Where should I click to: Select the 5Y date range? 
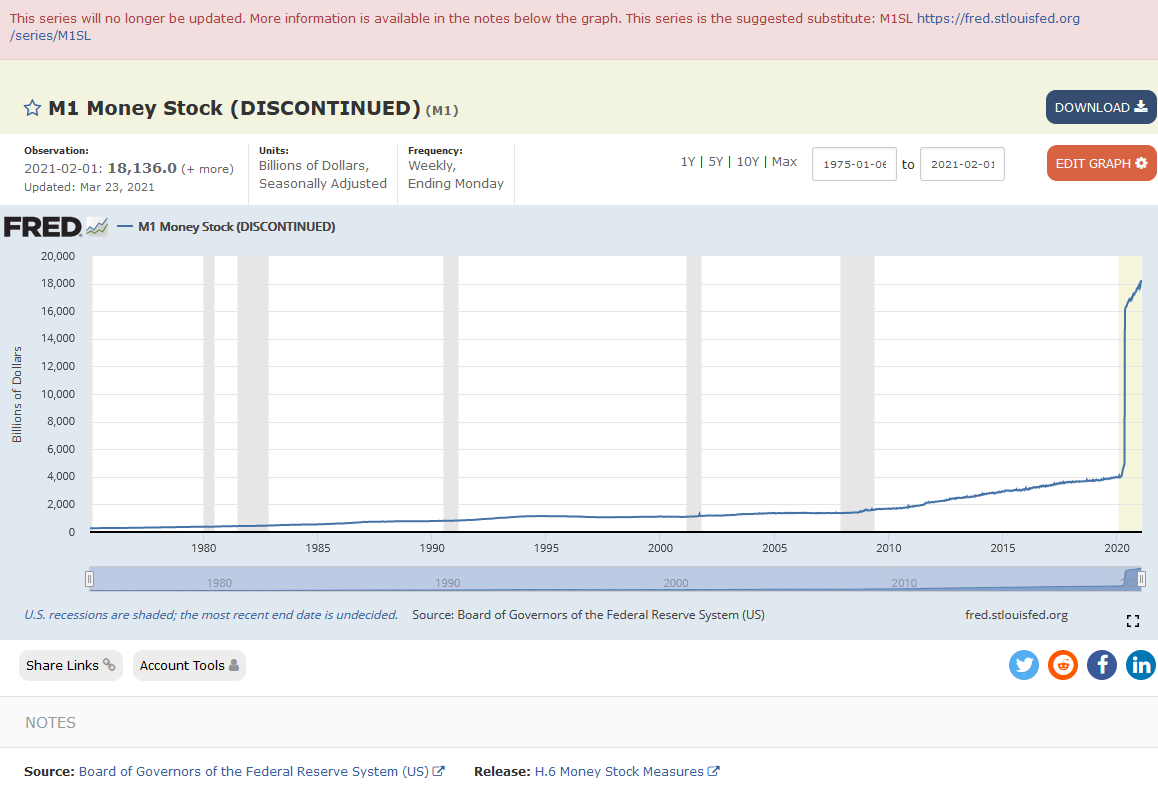click(x=716, y=162)
